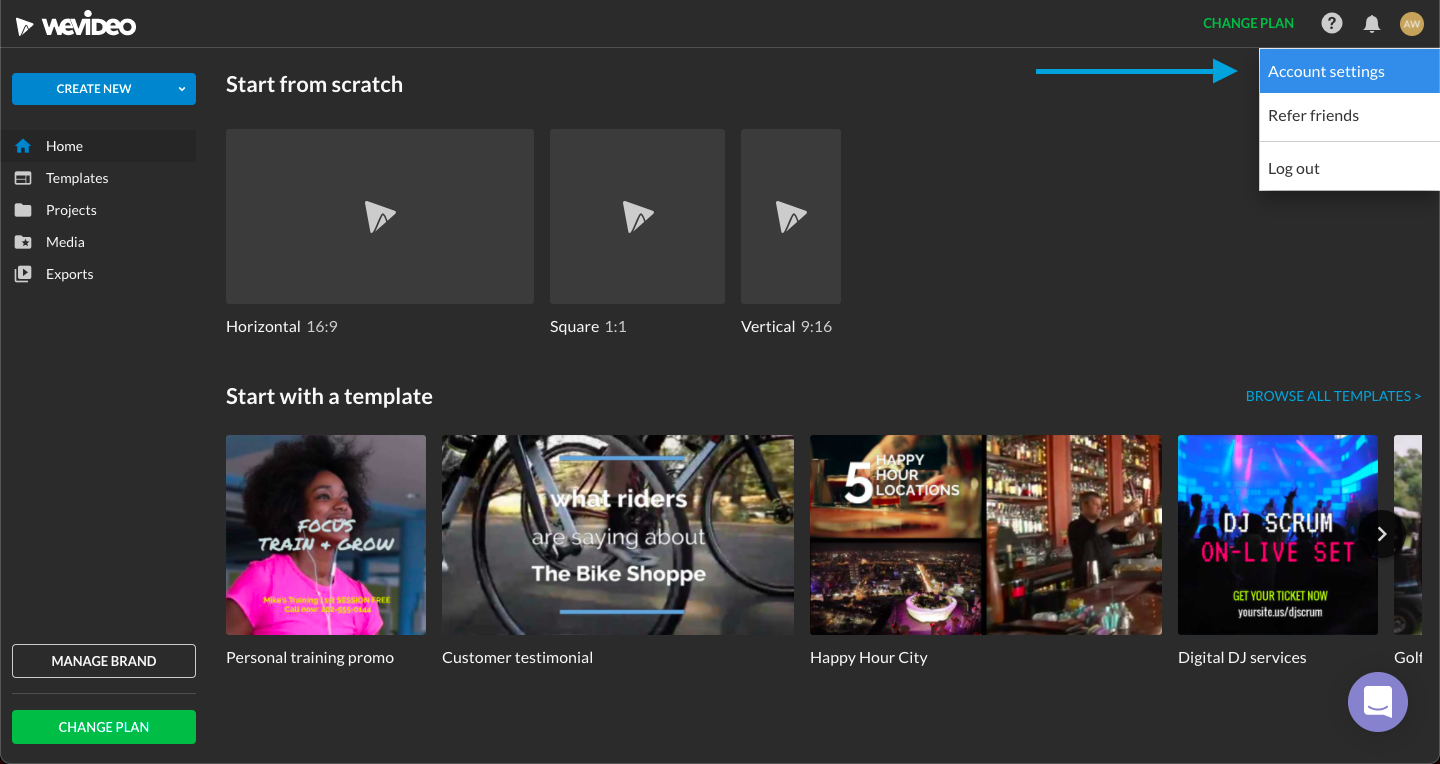This screenshot has height=764, width=1440.
Task: Click the green CHANGE PLAN sidebar button
Action: point(104,727)
